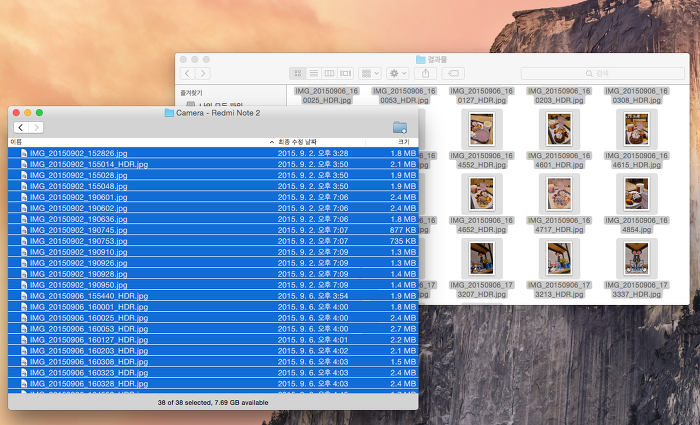Switch Finder to column view
This screenshot has height=425, width=700.
coord(329,73)
